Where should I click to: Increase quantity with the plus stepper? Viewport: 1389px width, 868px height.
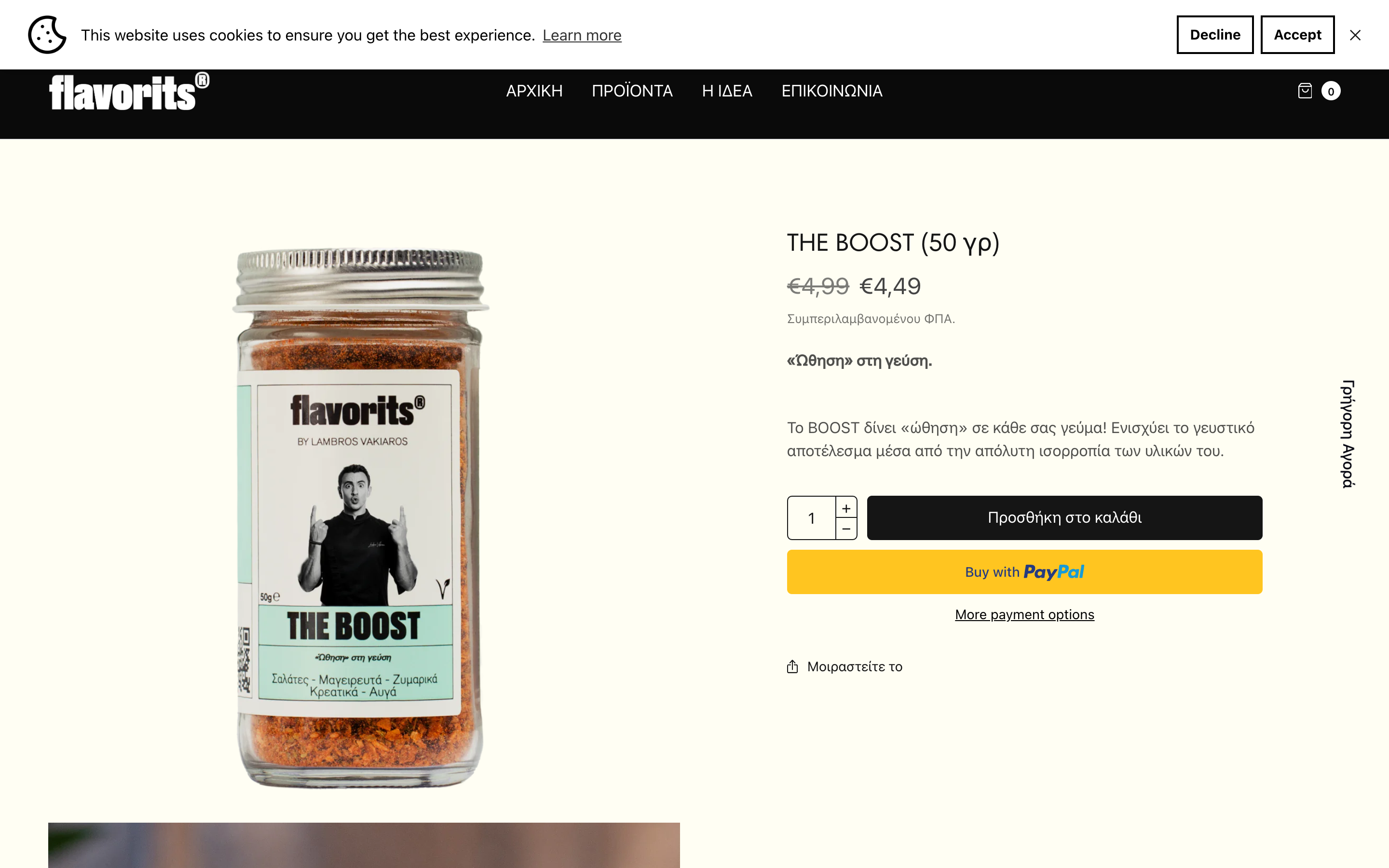[846, 507]
